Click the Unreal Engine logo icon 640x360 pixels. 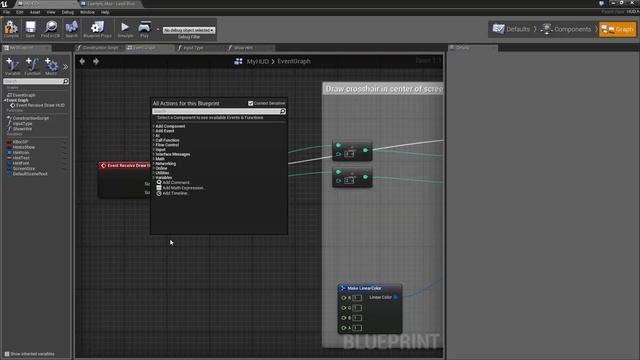4,4
